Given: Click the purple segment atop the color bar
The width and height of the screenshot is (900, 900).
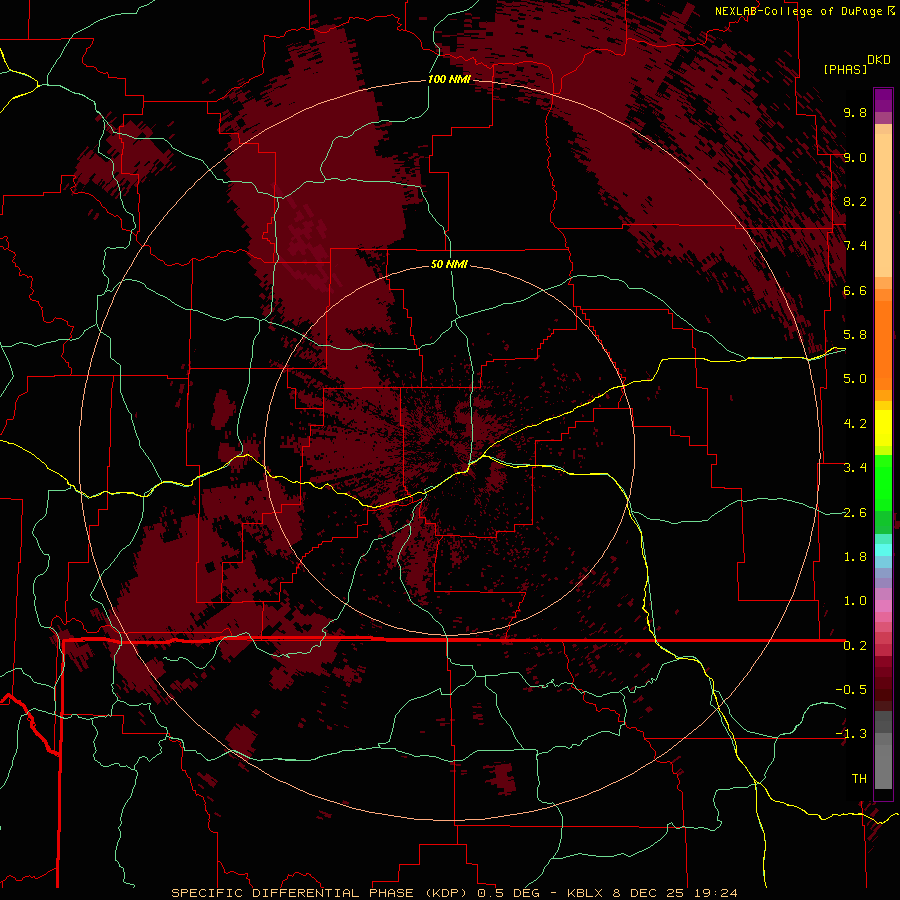Looking at the screenshot, I should (883, 100).
